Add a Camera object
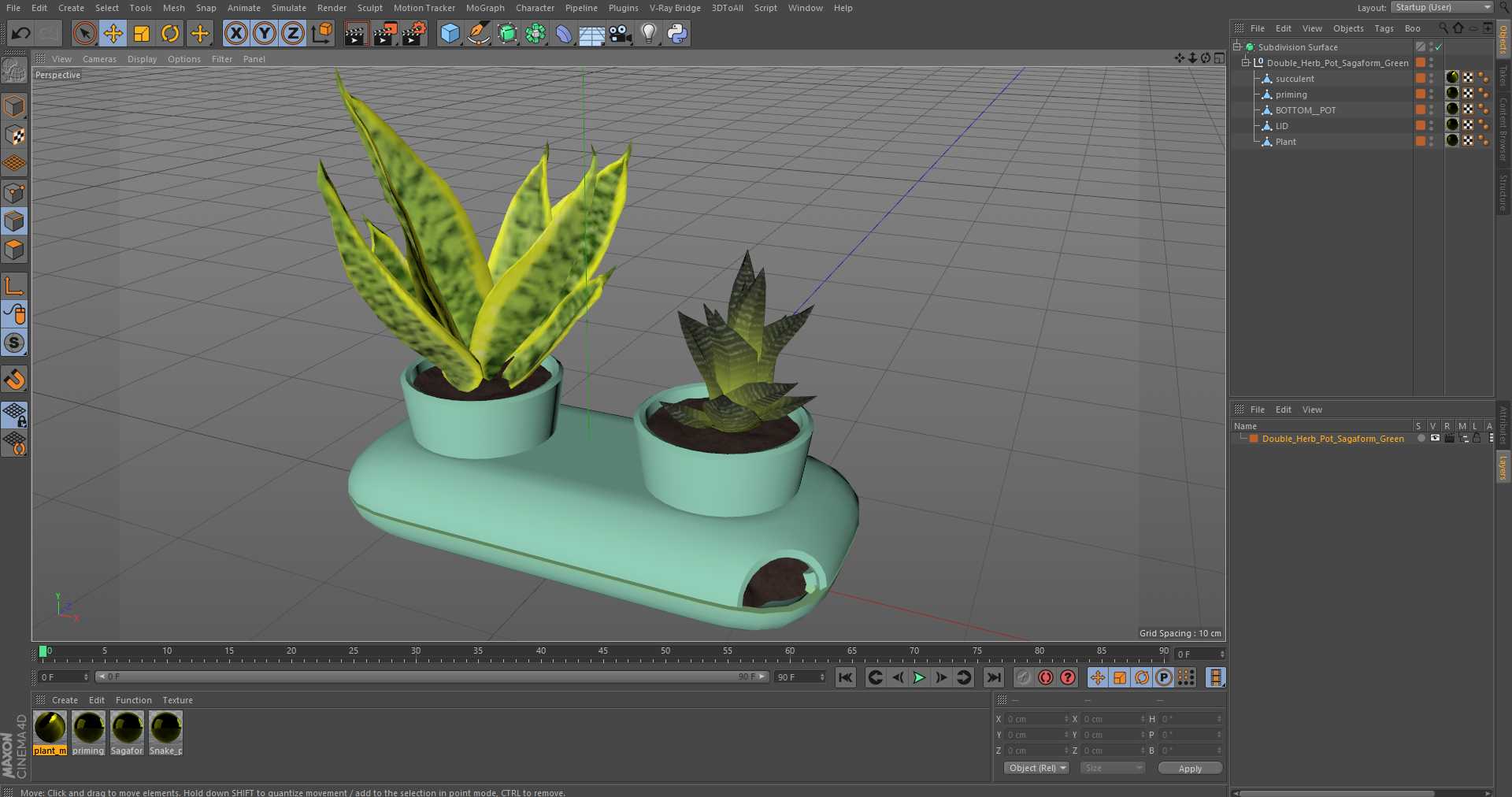The image size is (1512, 797). point(621,33)
